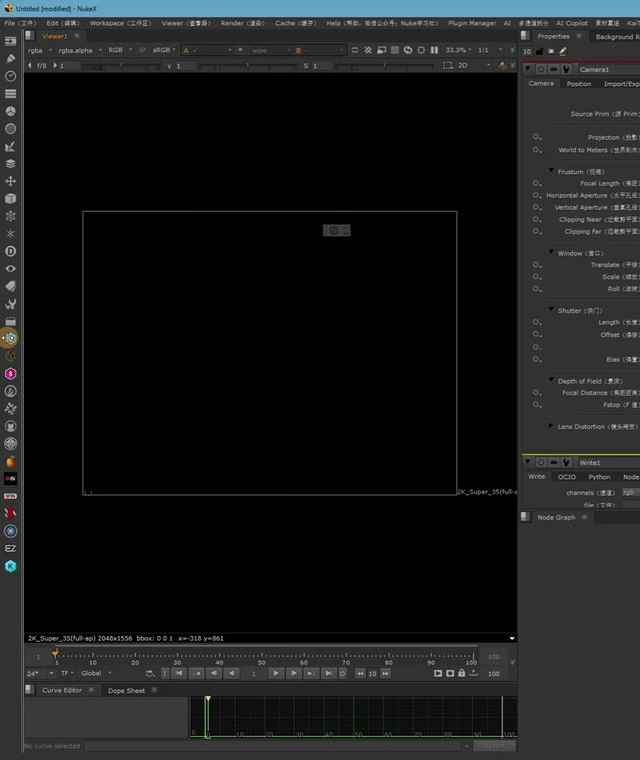The width and height of the screenshot is (640, 760).
Task: Open the Plugin Manager menu
Action: pyautogui.click(x=472, y=23)
